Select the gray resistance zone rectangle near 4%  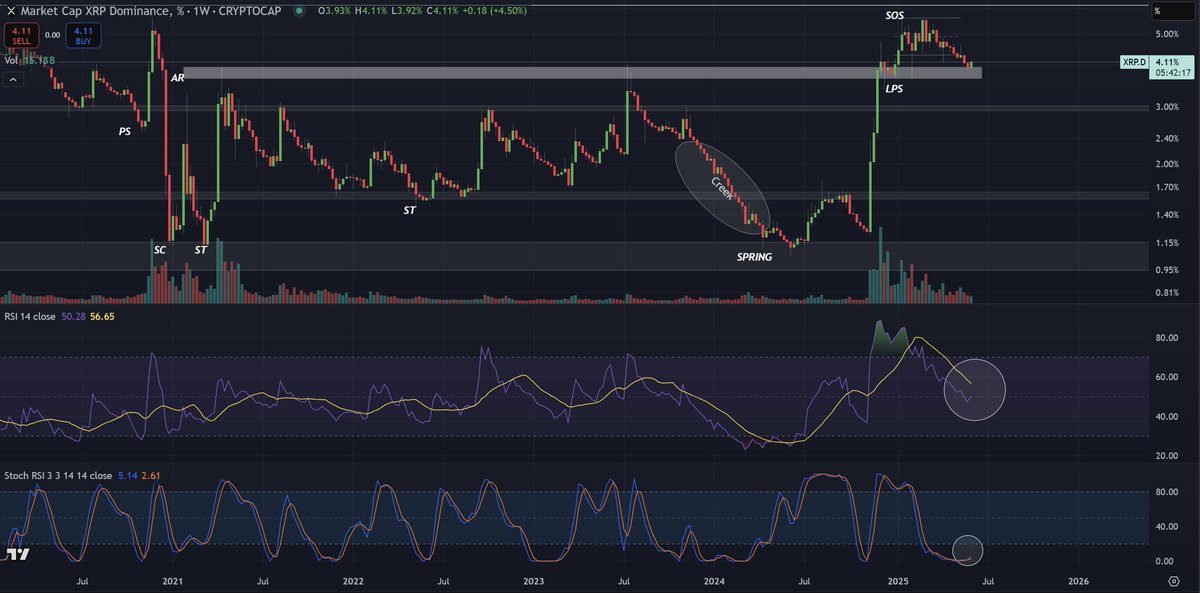coord(582,73)
